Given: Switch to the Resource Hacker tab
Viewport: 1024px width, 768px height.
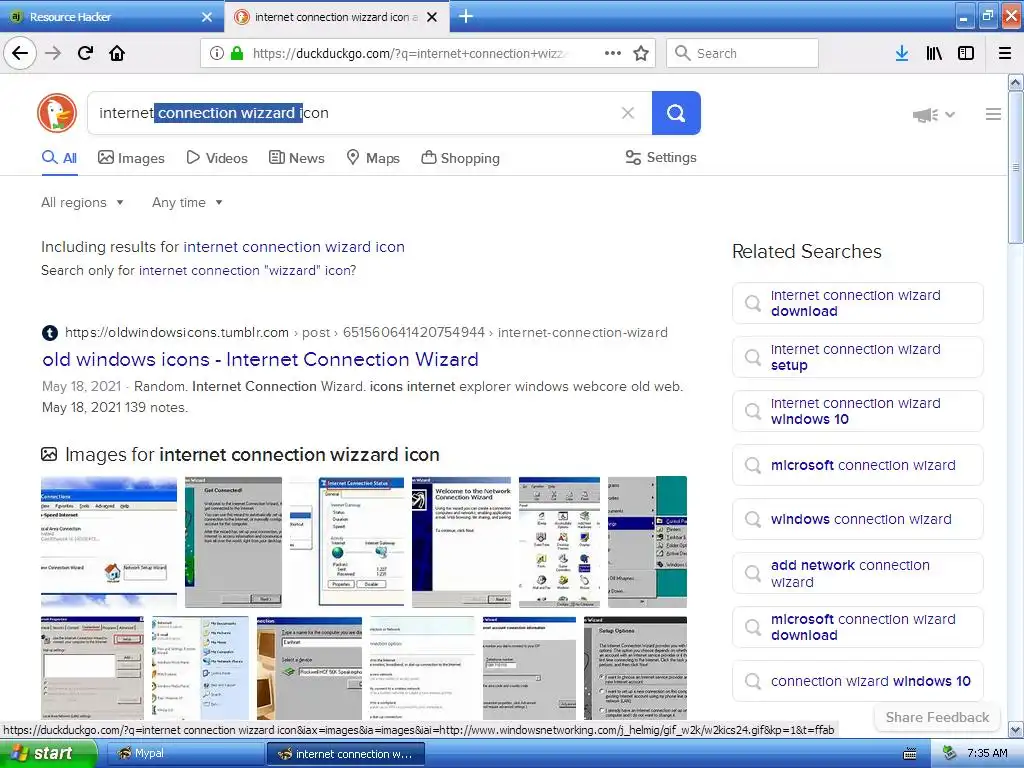Looking at the screenshot, I should point(111,17).
